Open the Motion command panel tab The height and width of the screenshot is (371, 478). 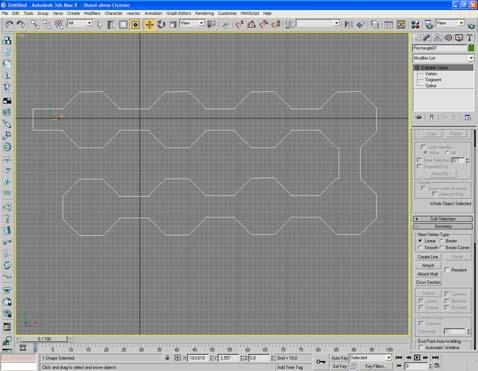(x=448, y=38)
